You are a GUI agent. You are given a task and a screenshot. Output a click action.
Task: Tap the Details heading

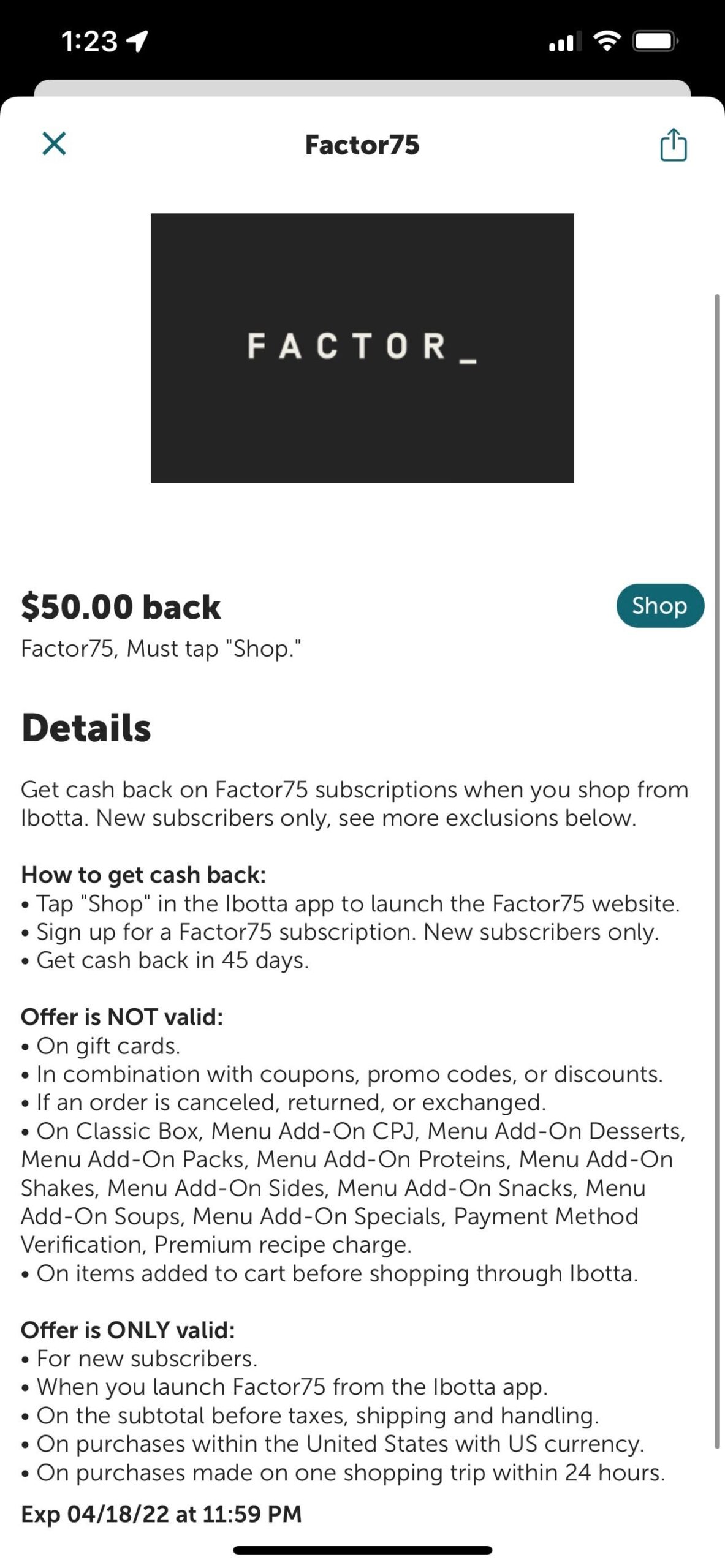click(x=86, y=728)
